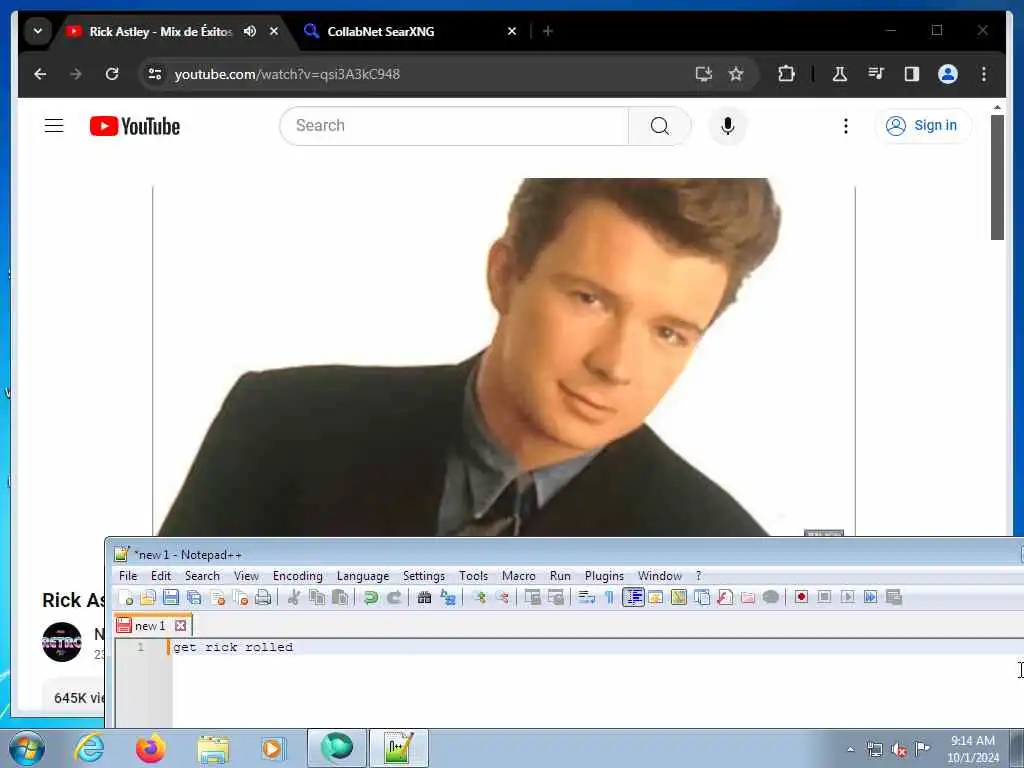The width and height of the screenshot is (1024, 768).
Task: Close the new 1 tab
Action: (x=180, y=626)
